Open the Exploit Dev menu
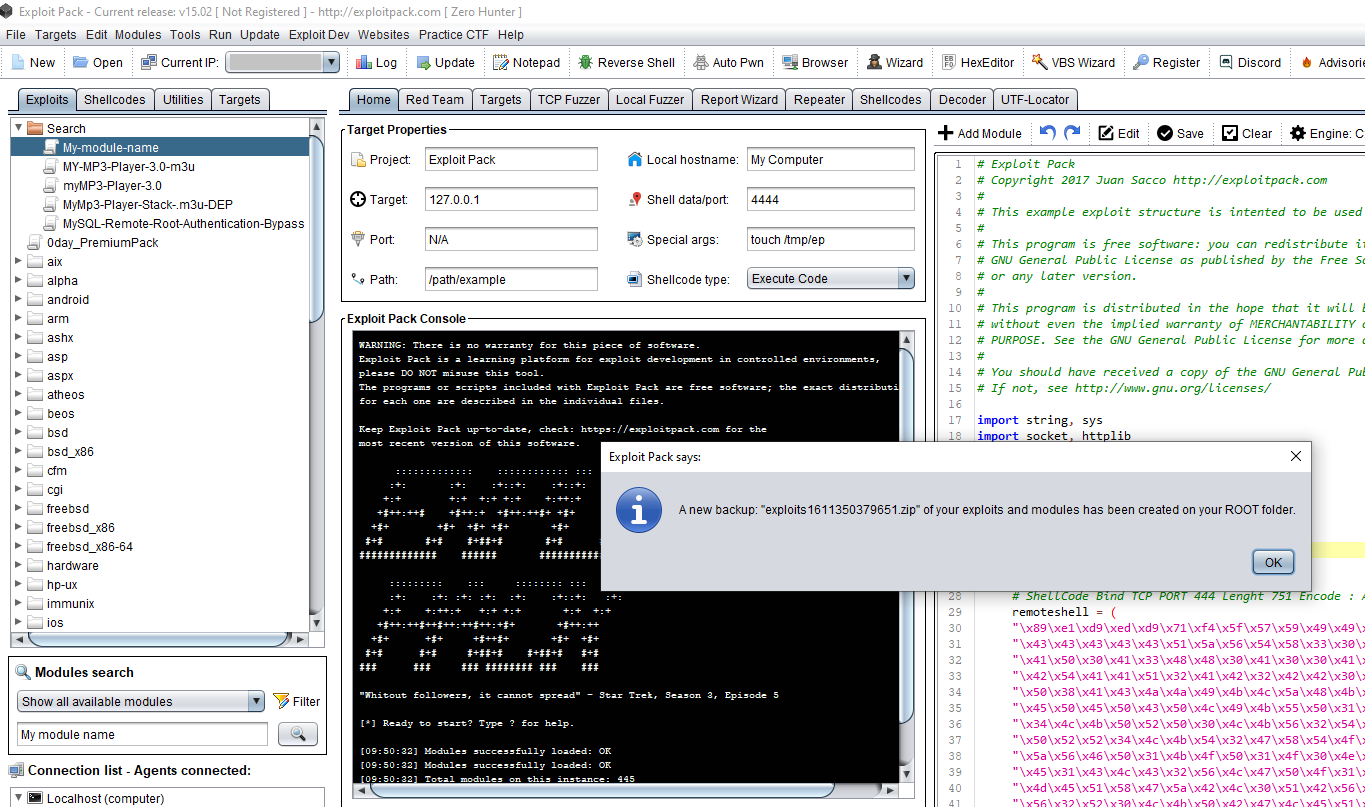 point(319,34)
